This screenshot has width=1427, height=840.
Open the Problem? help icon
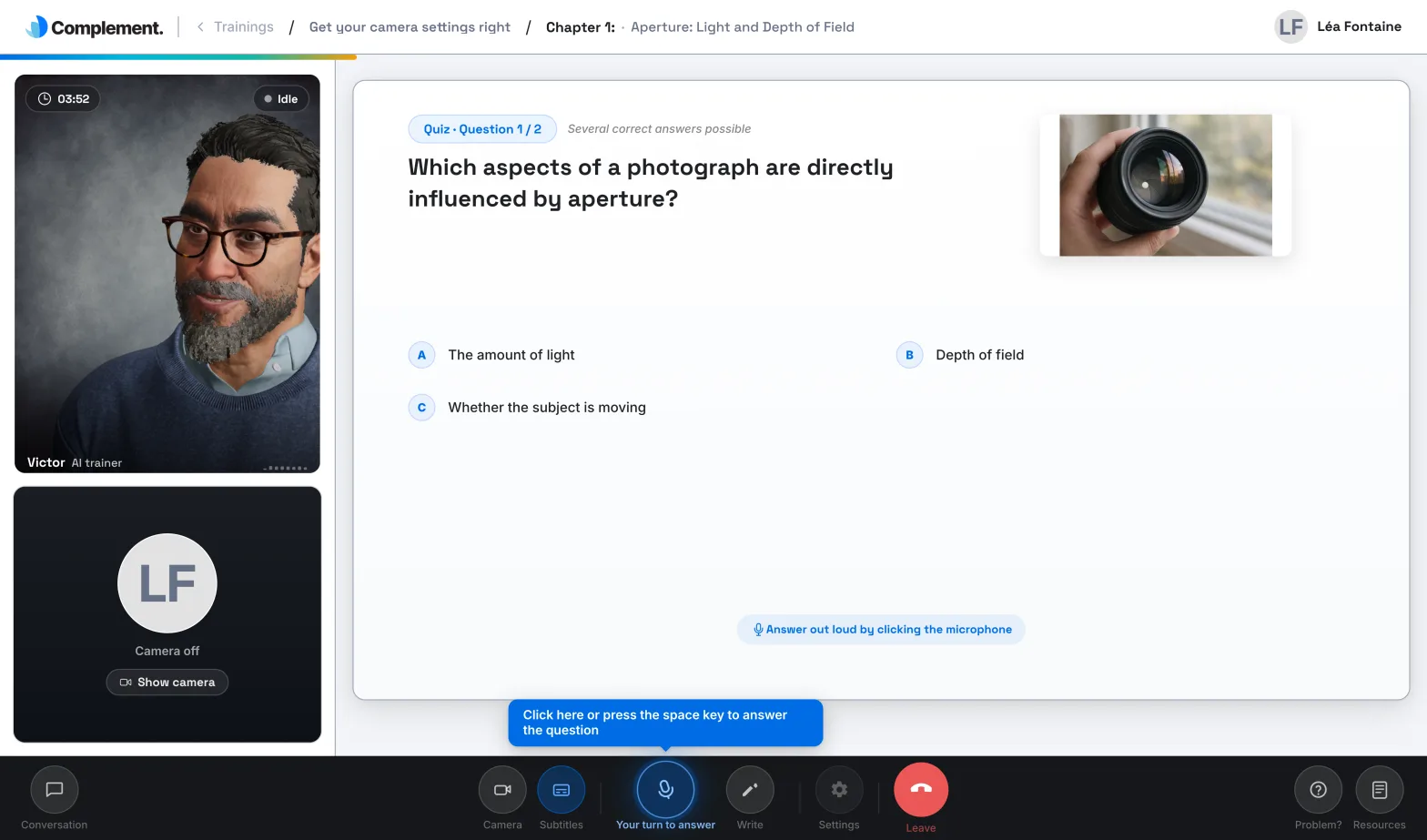click(x=1318, y=789)
